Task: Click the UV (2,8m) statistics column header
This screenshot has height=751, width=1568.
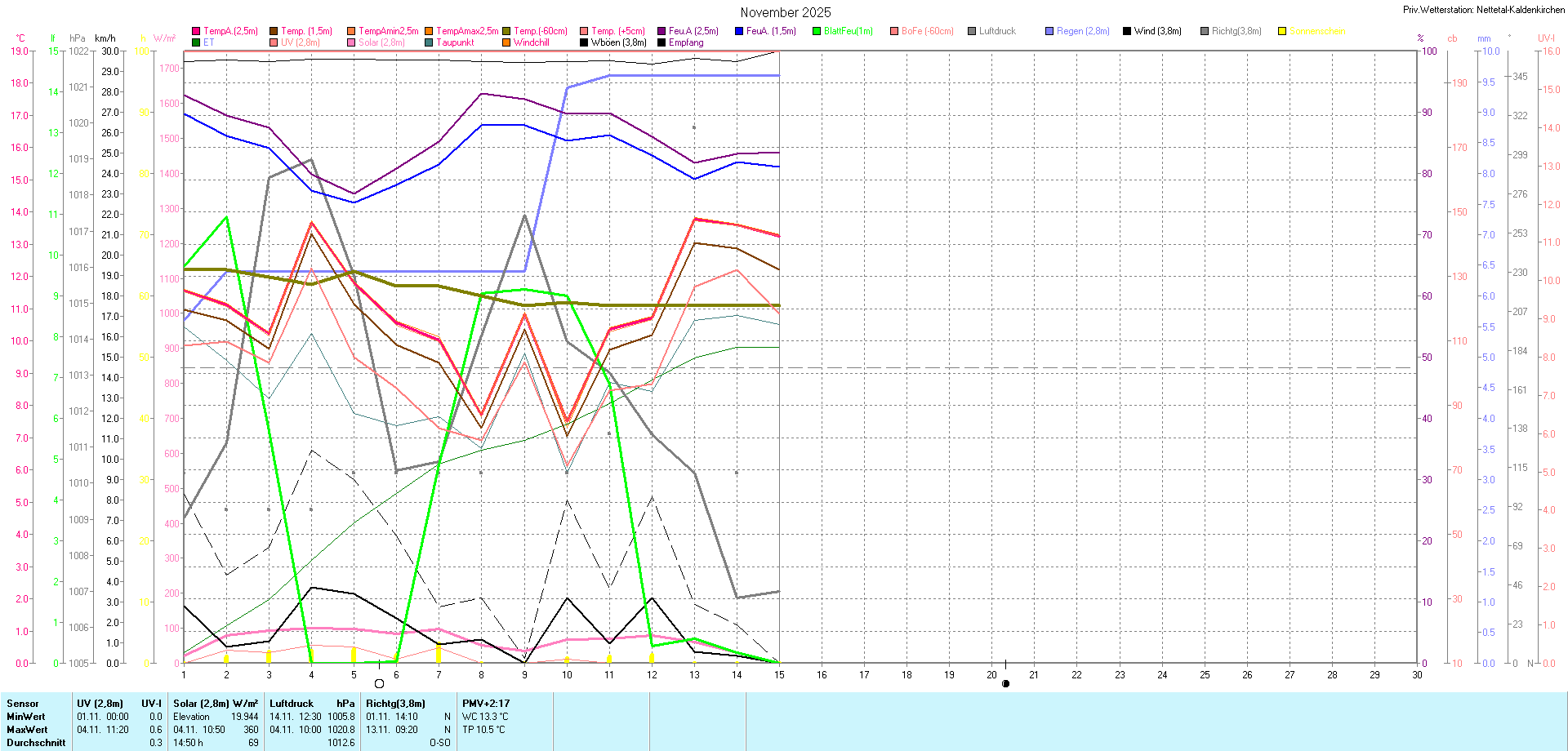Action: pyautogui.click(x=100, y=704)
